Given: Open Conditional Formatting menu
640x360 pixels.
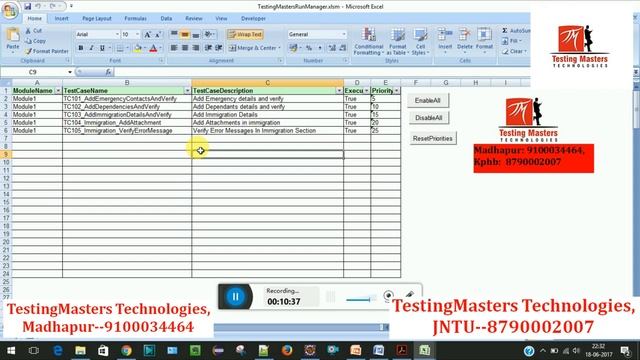Looking at the screenshot, I should point(369,41).
